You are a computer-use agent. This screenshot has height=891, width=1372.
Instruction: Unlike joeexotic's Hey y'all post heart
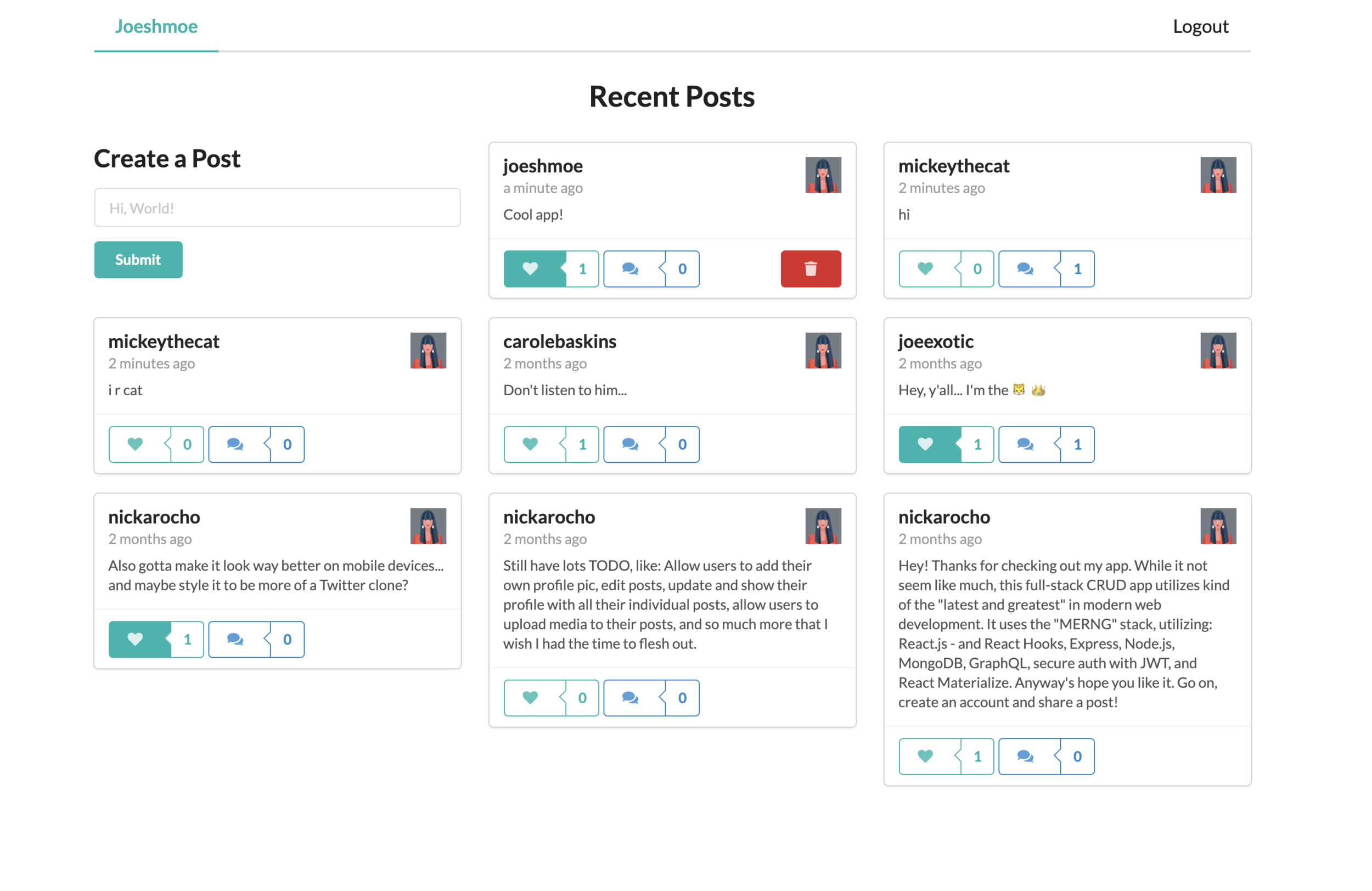930,444
